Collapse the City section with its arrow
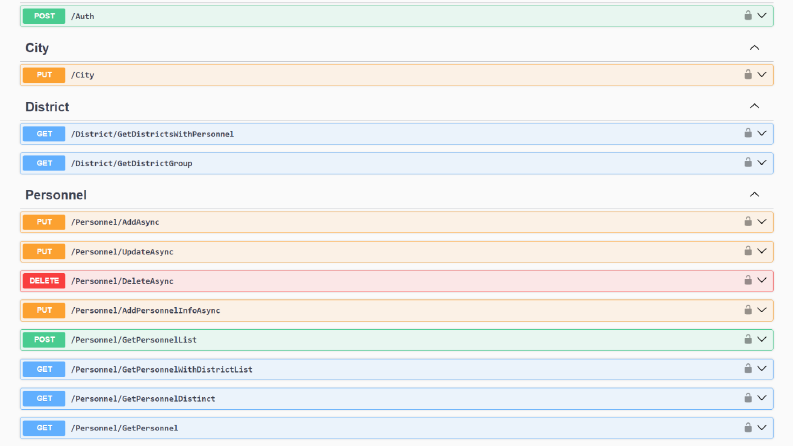This screenshot has height=446, width=793. click(x=755, y=48)
